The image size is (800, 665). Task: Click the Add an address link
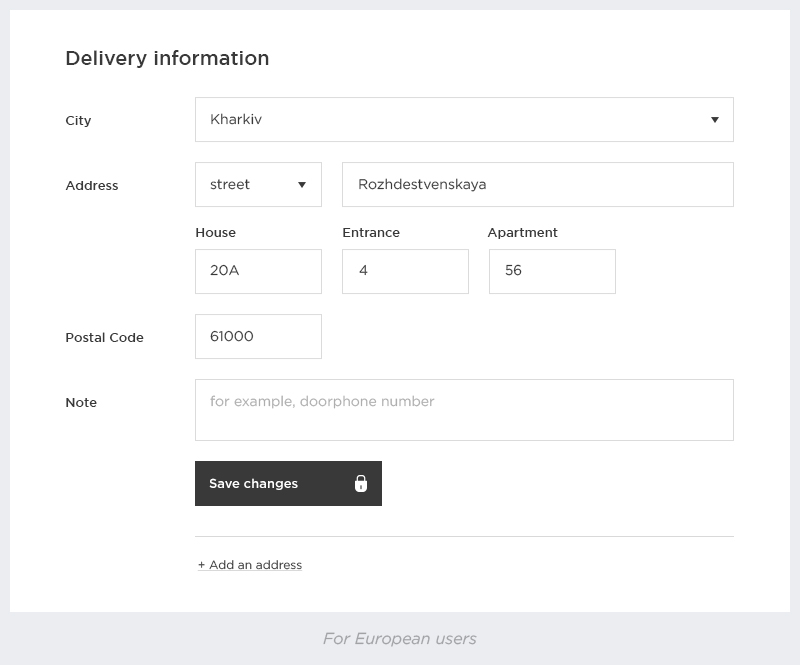[249, 564]
